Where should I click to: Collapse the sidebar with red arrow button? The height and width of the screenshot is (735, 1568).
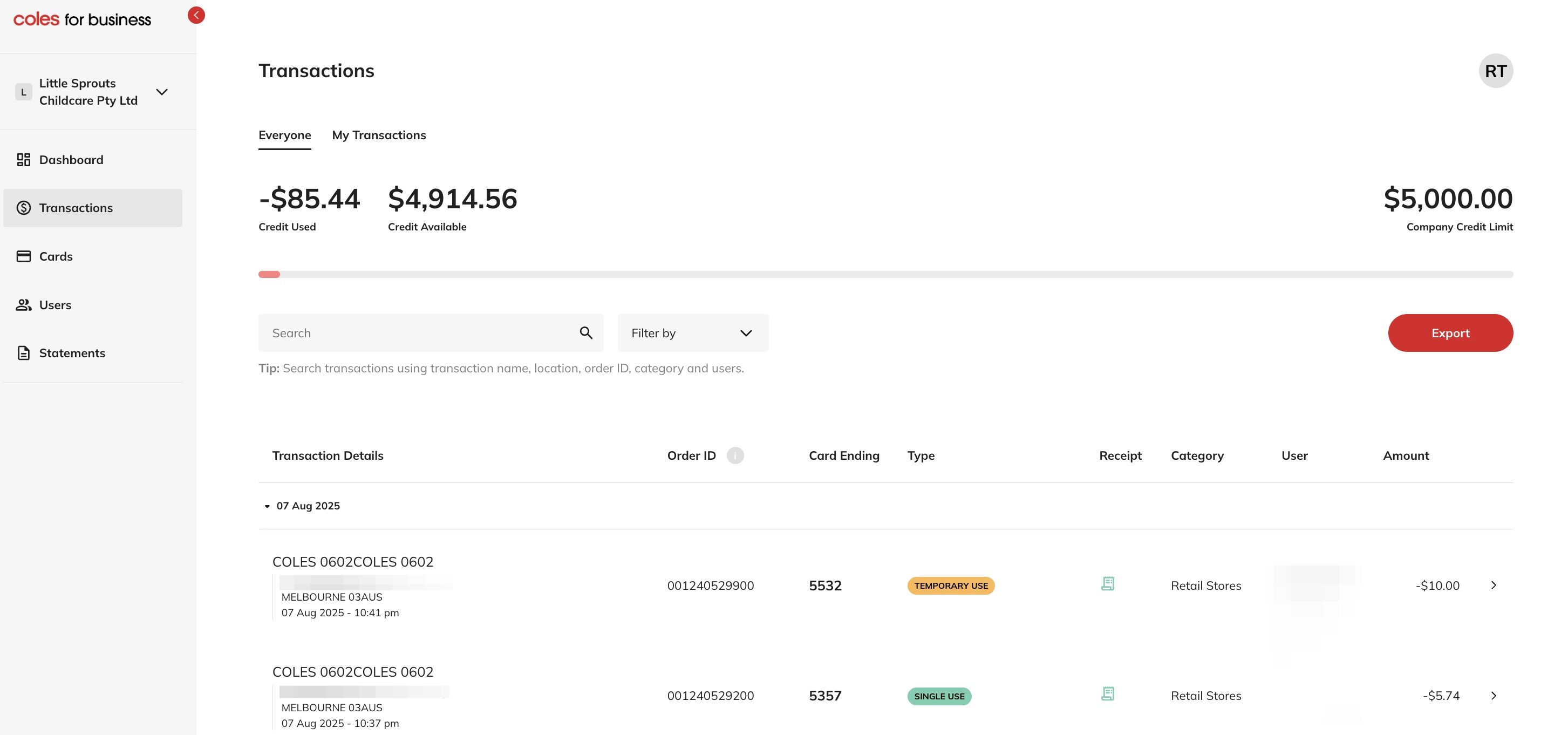click(x=196, y=15)
